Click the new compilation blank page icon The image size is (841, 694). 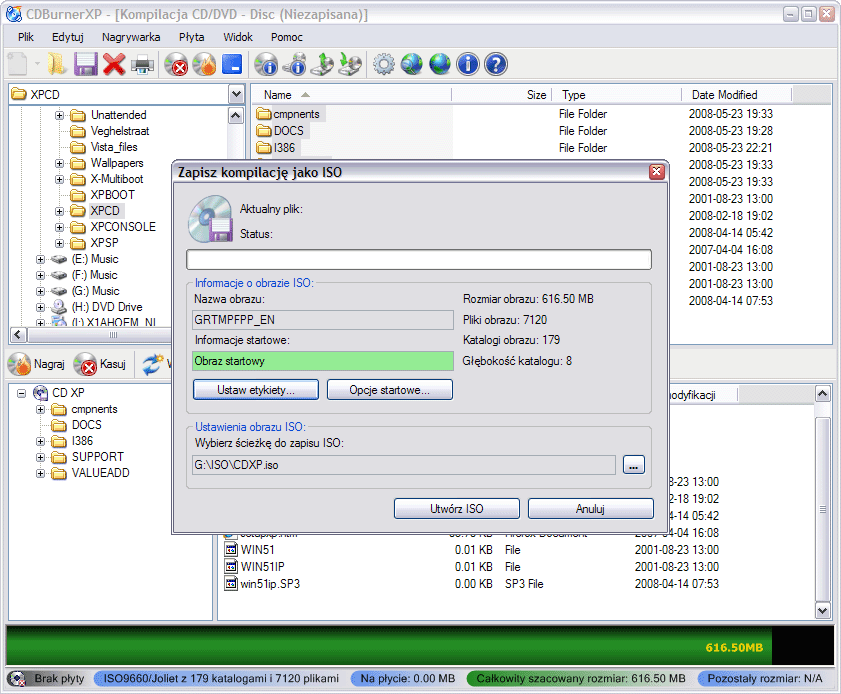17,64
